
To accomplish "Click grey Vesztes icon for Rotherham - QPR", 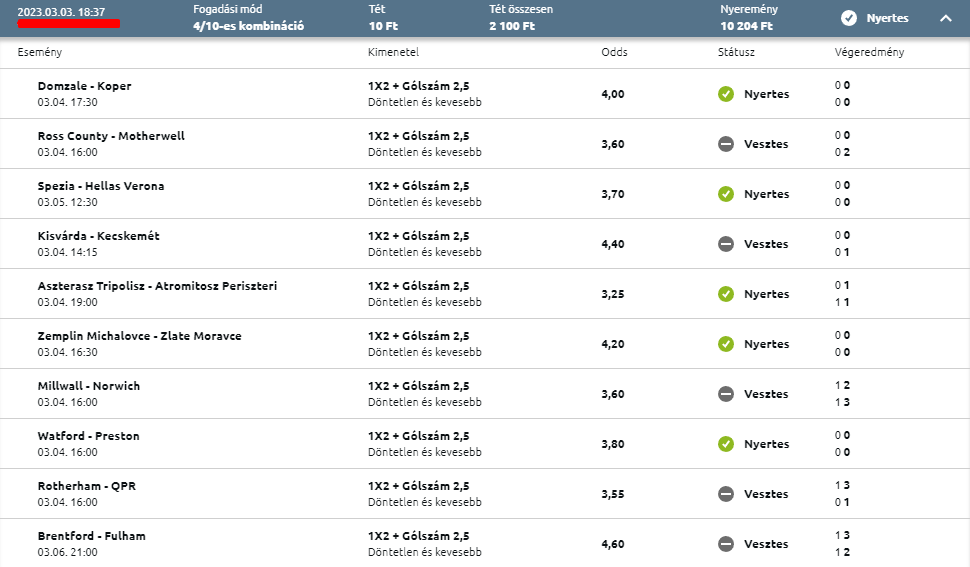I will (x=726, y=494).
